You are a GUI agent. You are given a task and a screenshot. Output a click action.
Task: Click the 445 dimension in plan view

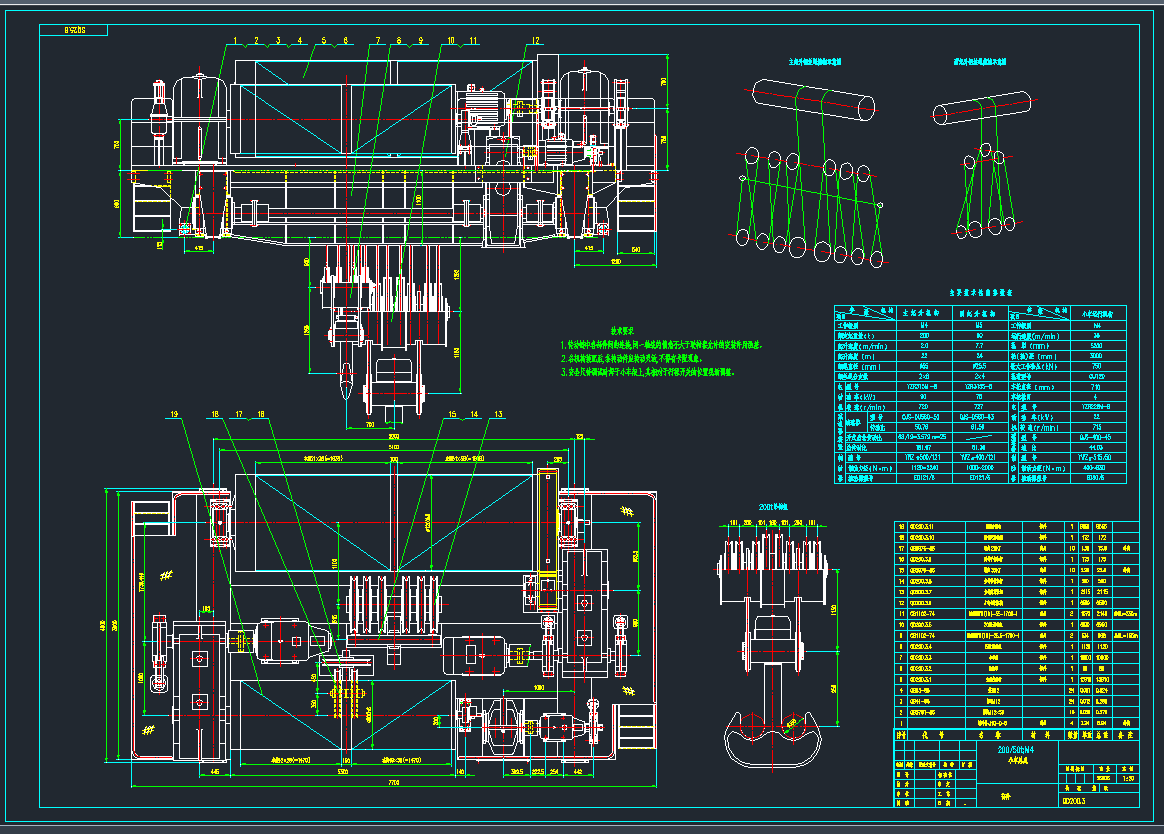(x=215, y=772)
